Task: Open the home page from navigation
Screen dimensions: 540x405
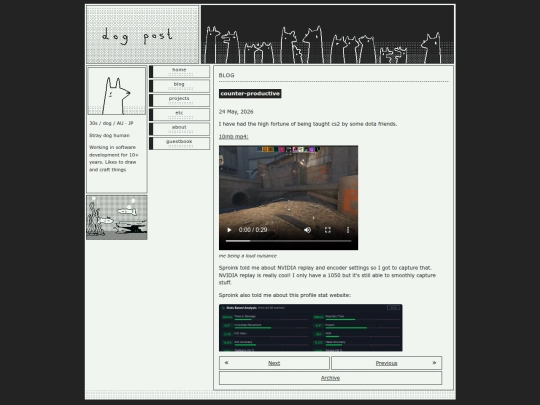Action: tap(179, 72)
